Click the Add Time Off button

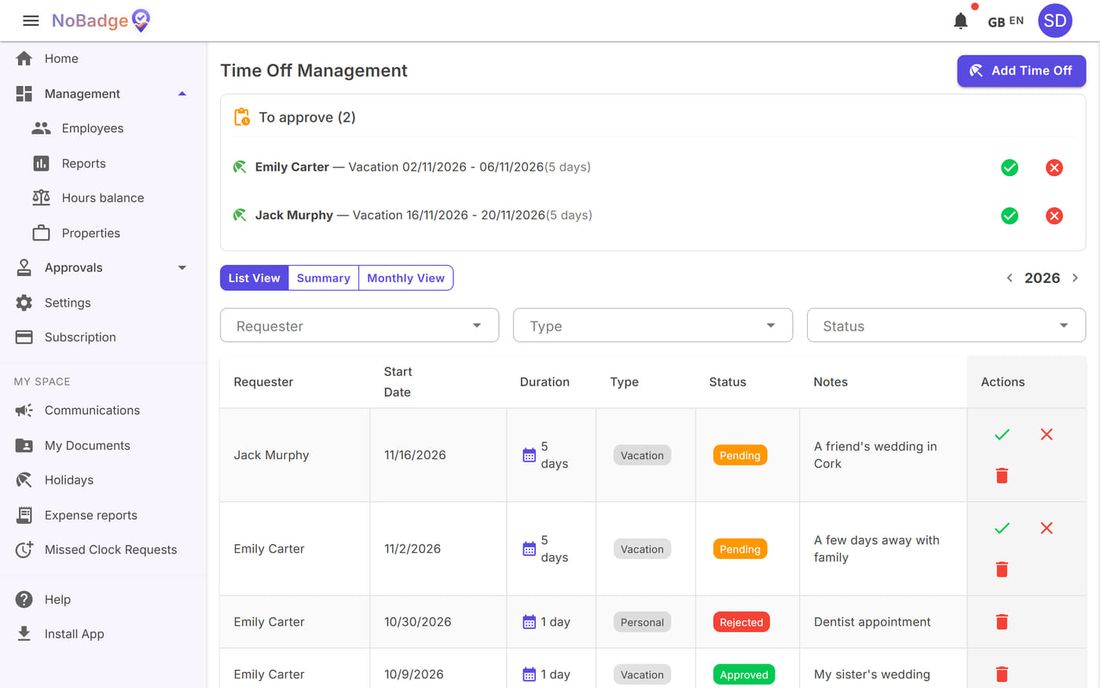pos(1021,71)
